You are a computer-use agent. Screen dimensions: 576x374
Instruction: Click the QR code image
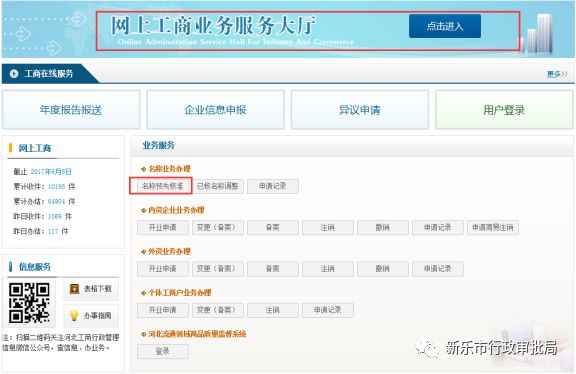coord(29,302)
